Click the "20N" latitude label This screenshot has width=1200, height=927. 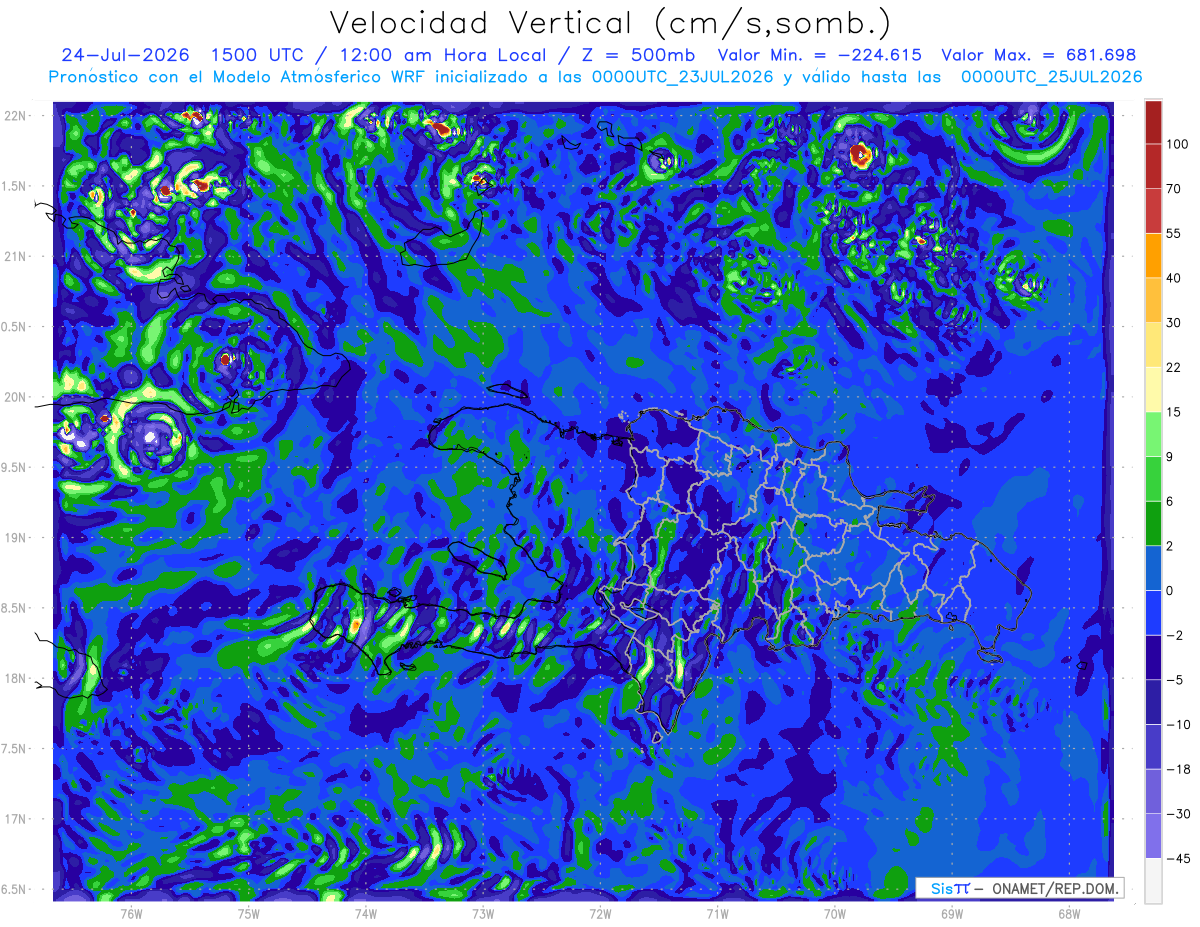tap(15, 397)
